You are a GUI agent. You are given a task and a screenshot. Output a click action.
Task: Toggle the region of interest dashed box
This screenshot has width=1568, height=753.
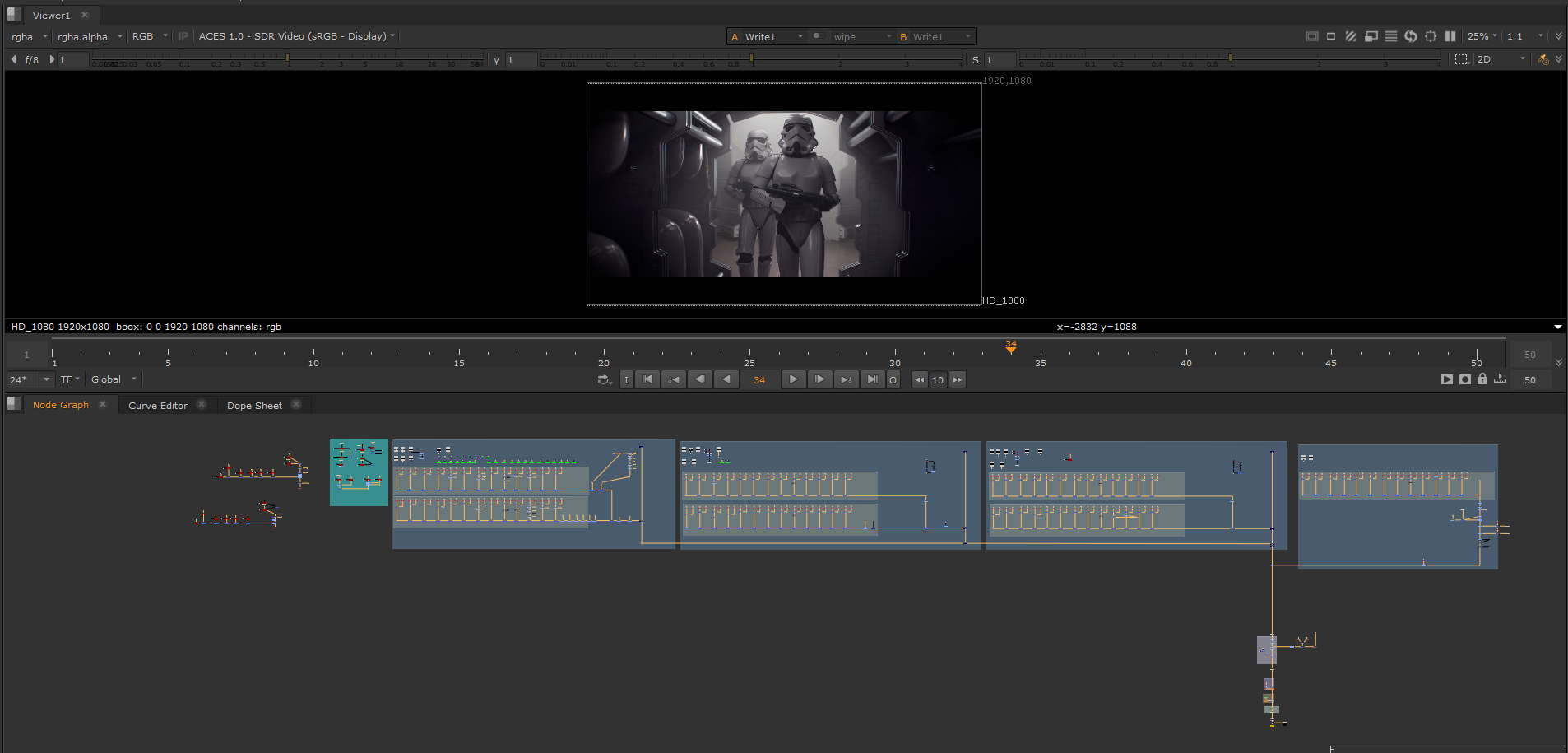coord(1462,59)
